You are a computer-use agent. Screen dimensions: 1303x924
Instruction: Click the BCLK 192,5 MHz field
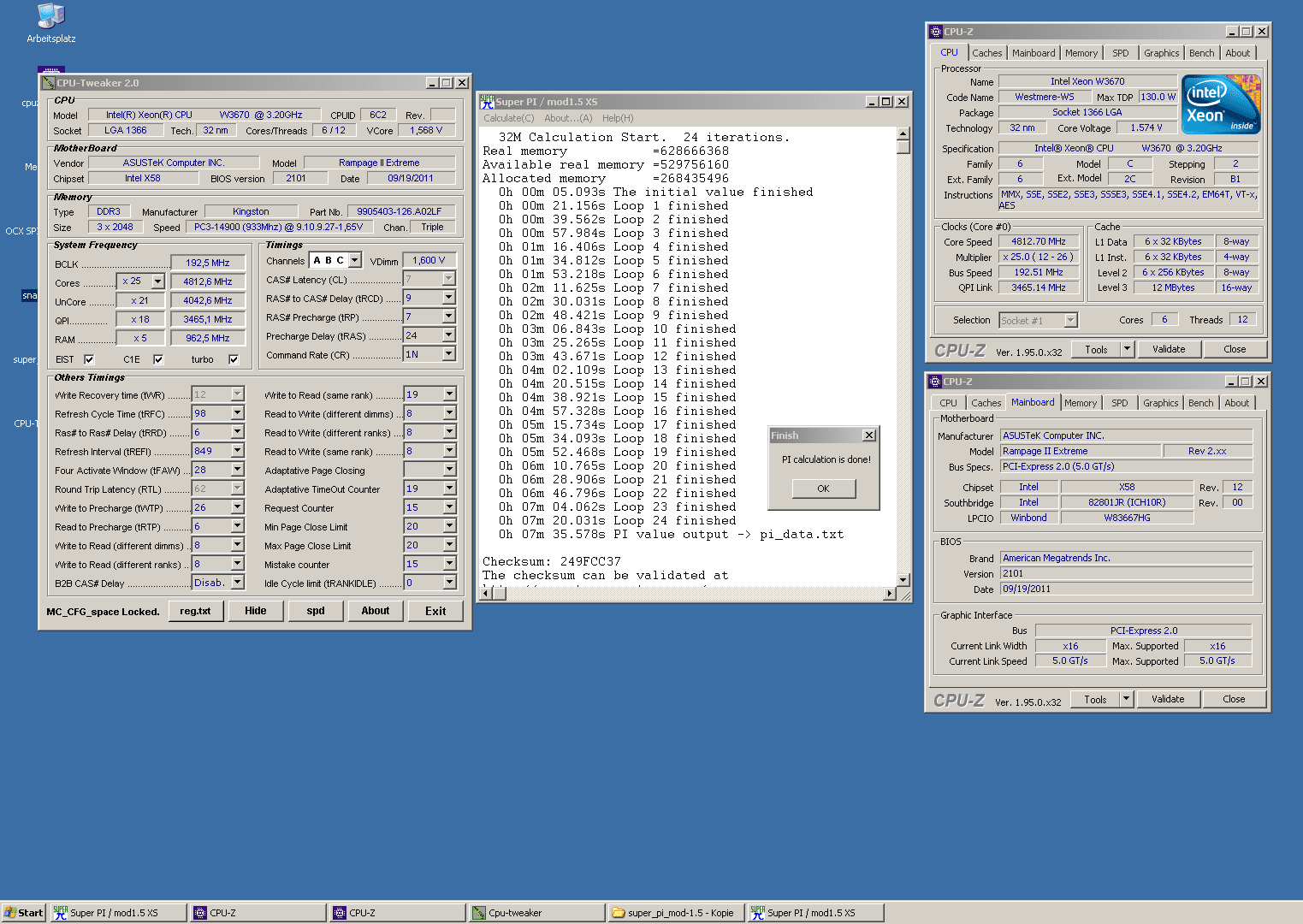pos(208,263)
